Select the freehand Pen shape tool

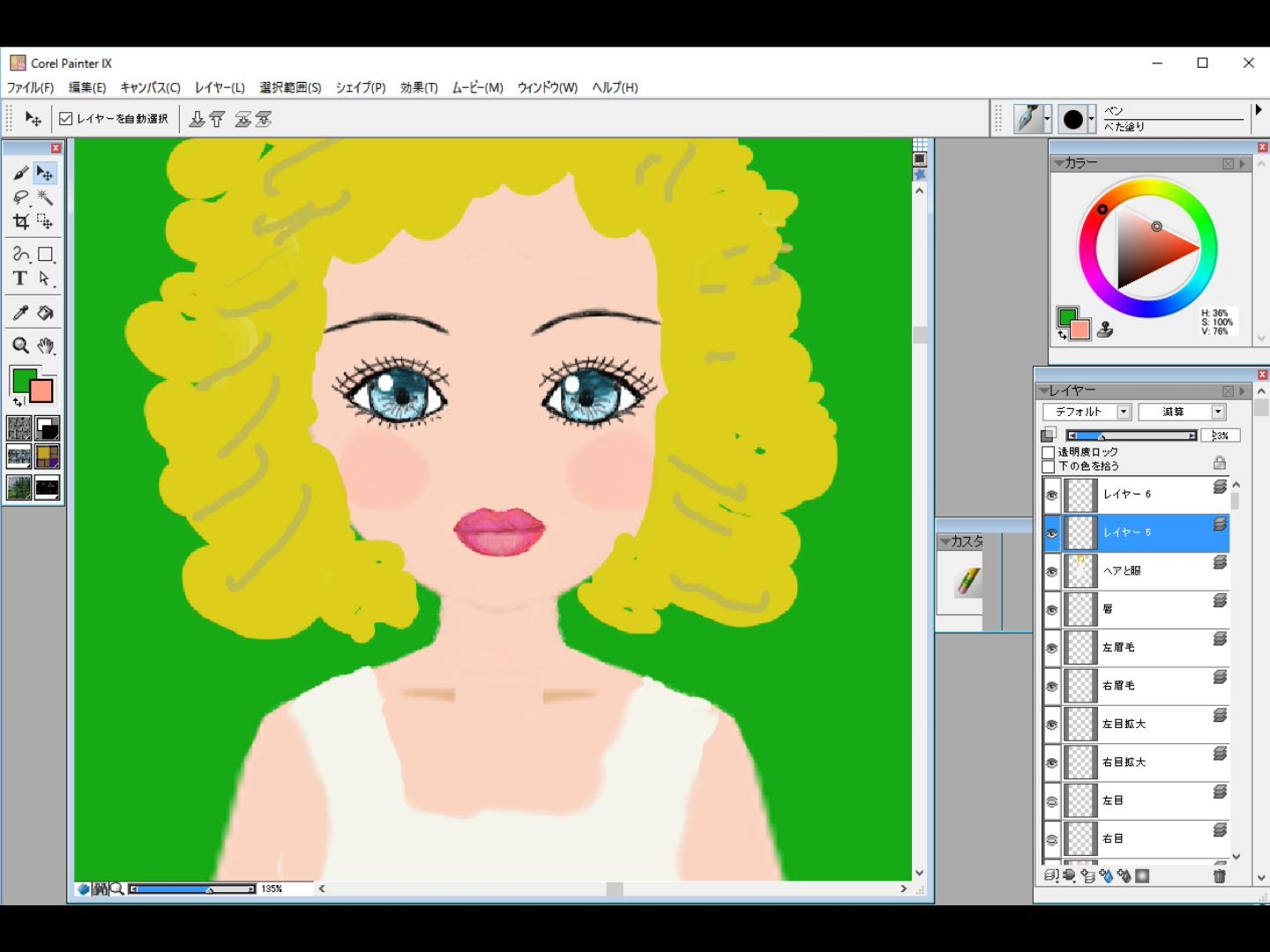(x=20, y=255)
